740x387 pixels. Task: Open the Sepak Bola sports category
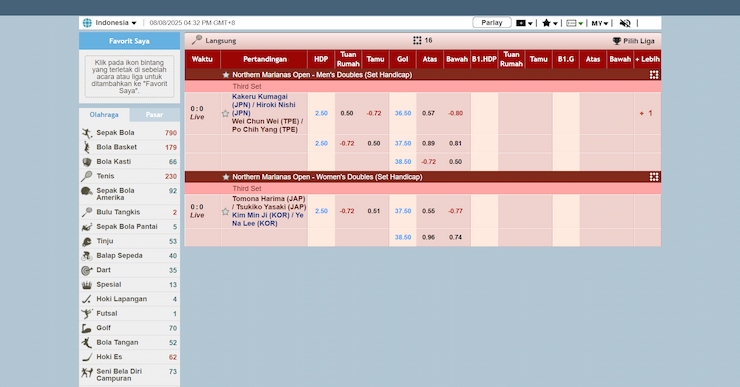click(129, 133)
